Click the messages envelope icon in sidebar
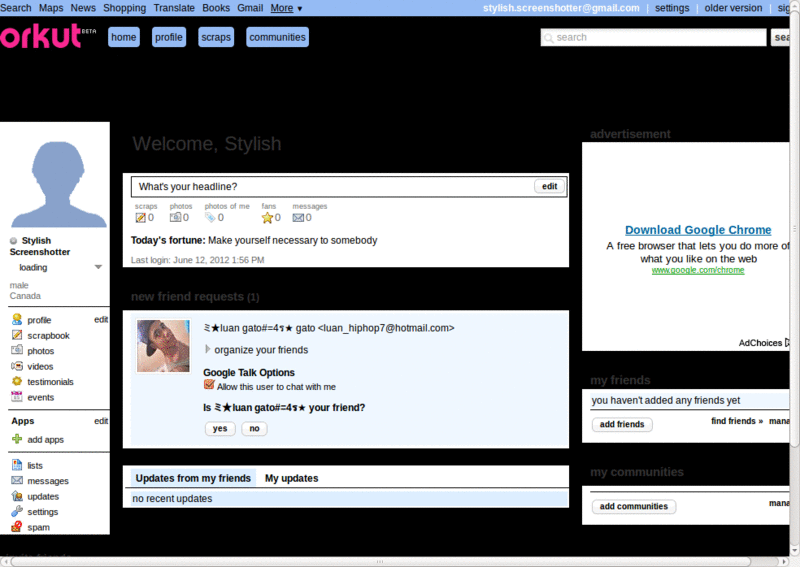 (17, 480)
